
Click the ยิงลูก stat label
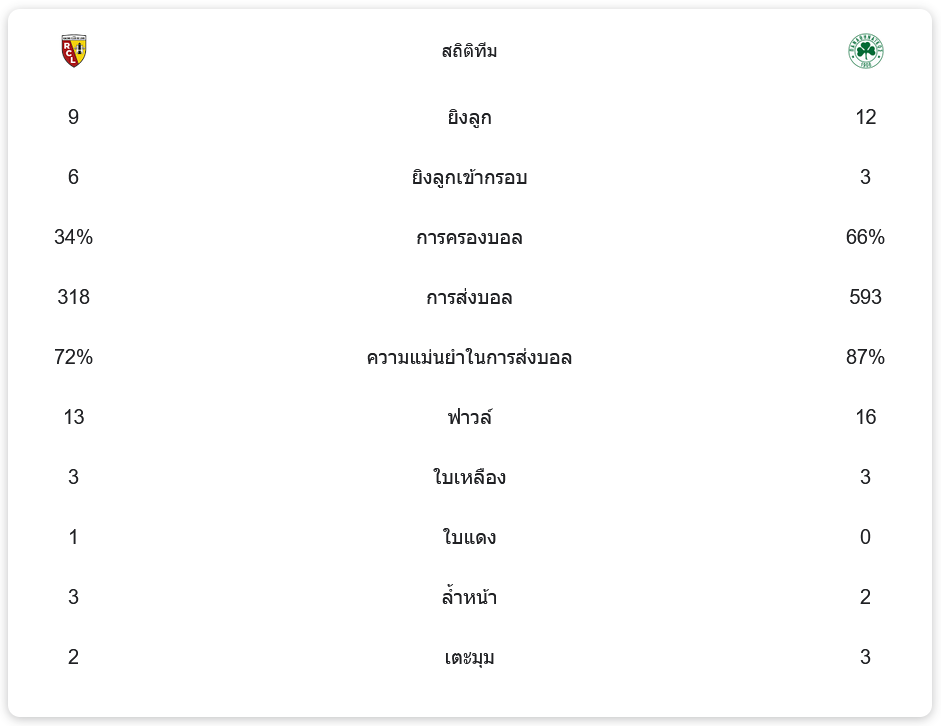(x=469, y=118)
